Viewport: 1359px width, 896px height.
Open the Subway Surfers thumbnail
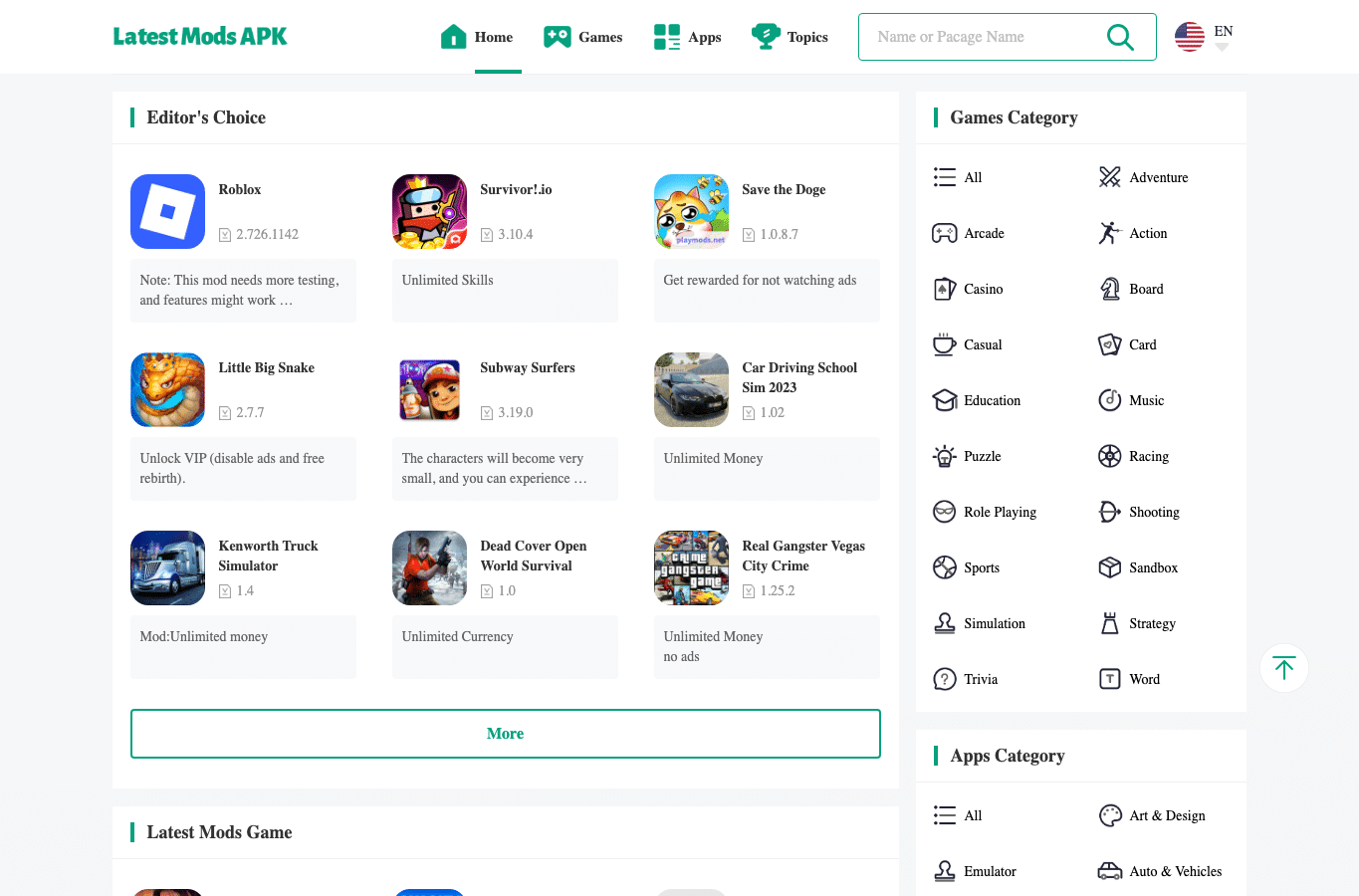[x=429, y=389]
